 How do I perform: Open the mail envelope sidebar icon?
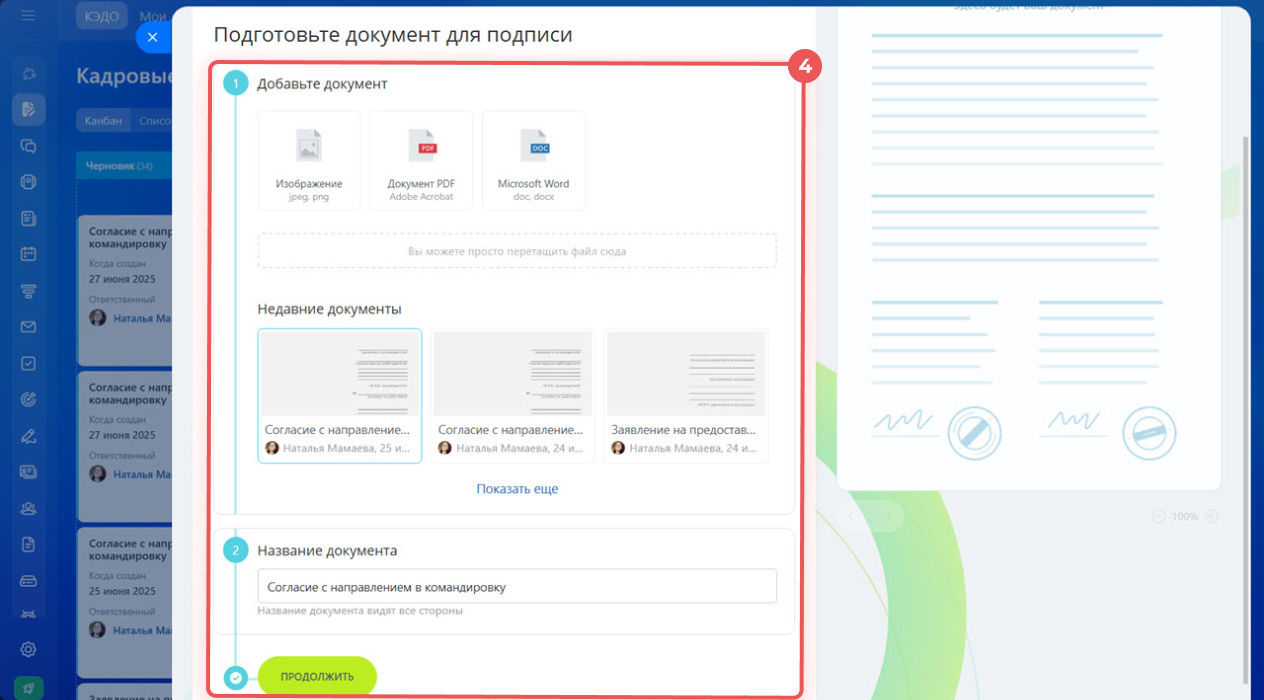28,327
